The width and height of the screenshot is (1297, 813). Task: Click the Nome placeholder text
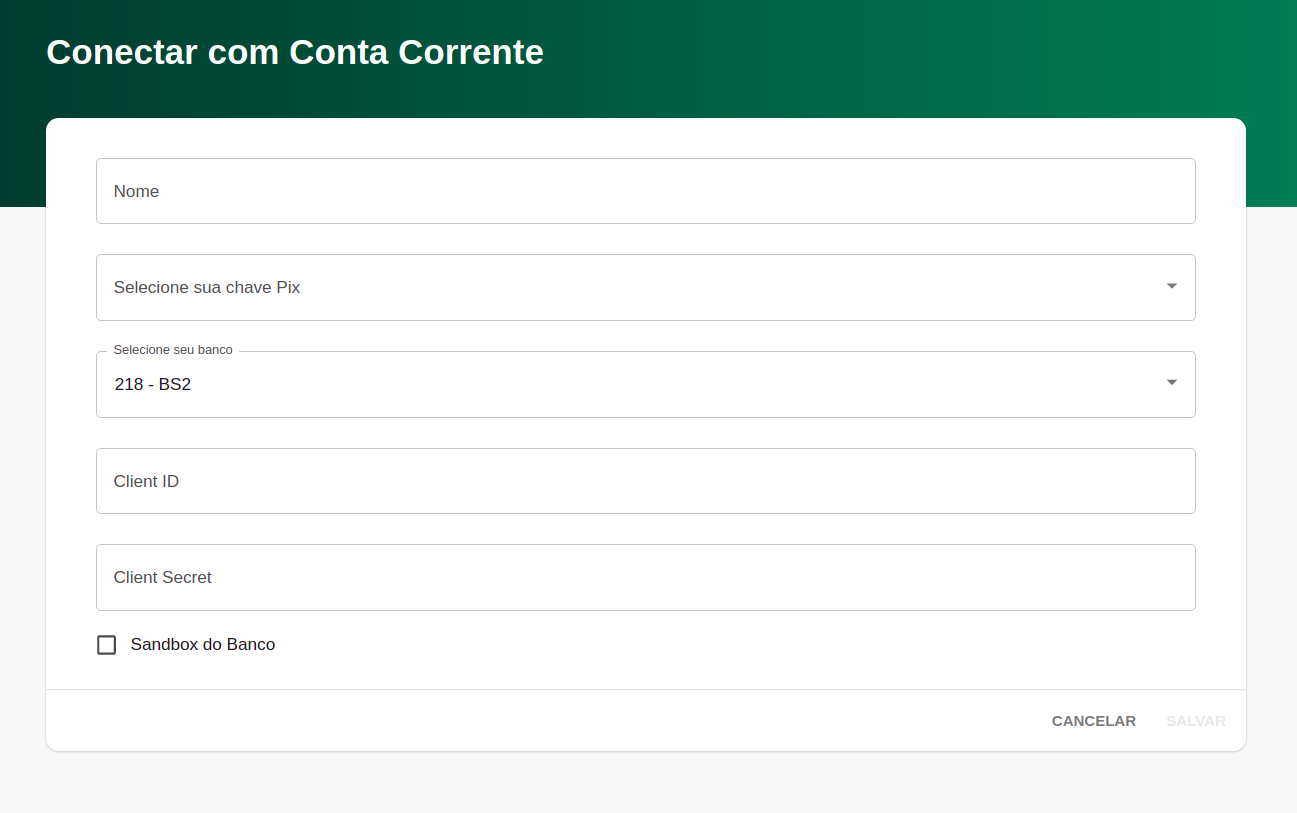click(x=136, y=191)
